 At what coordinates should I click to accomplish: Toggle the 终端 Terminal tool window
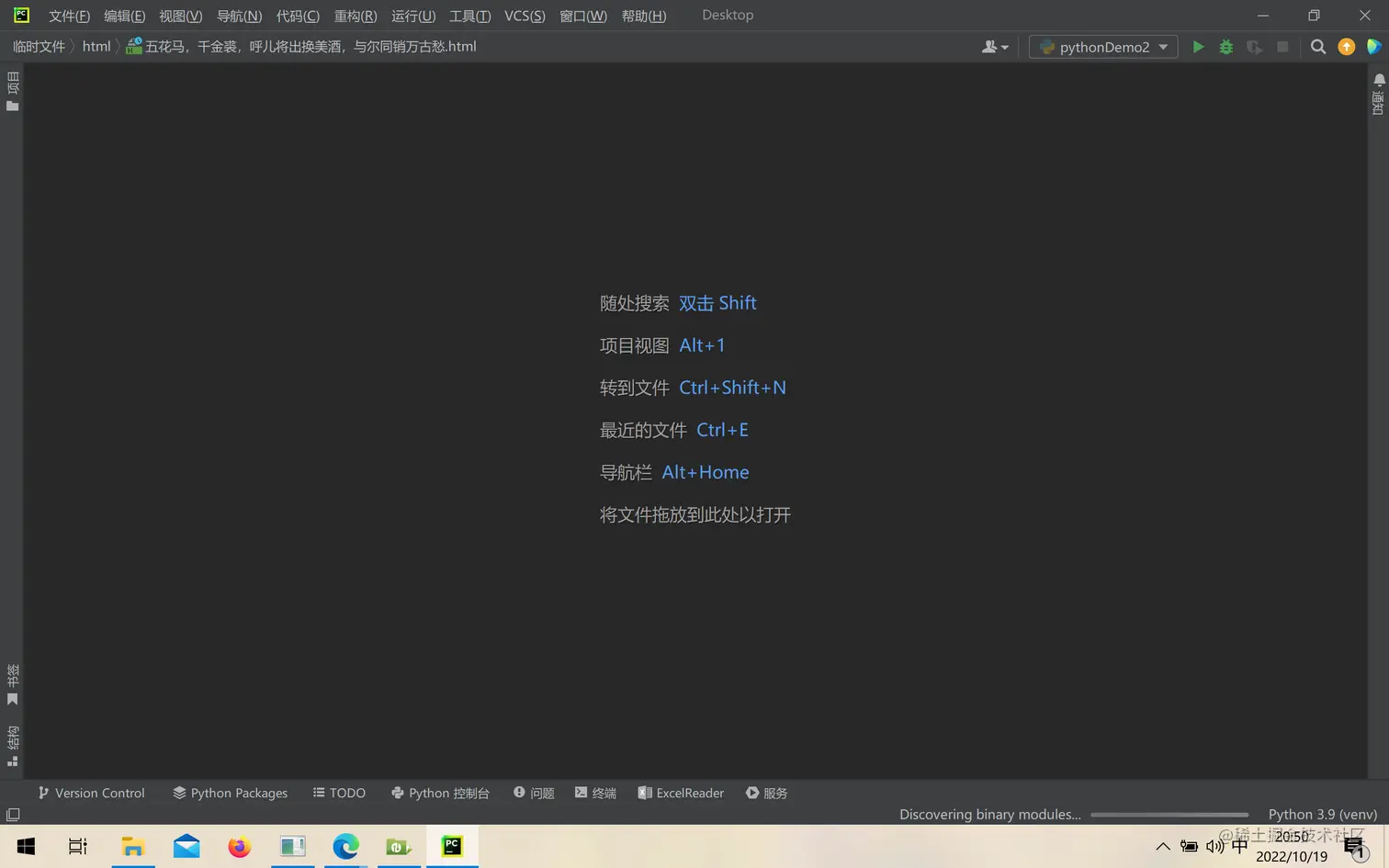[595, 793]
